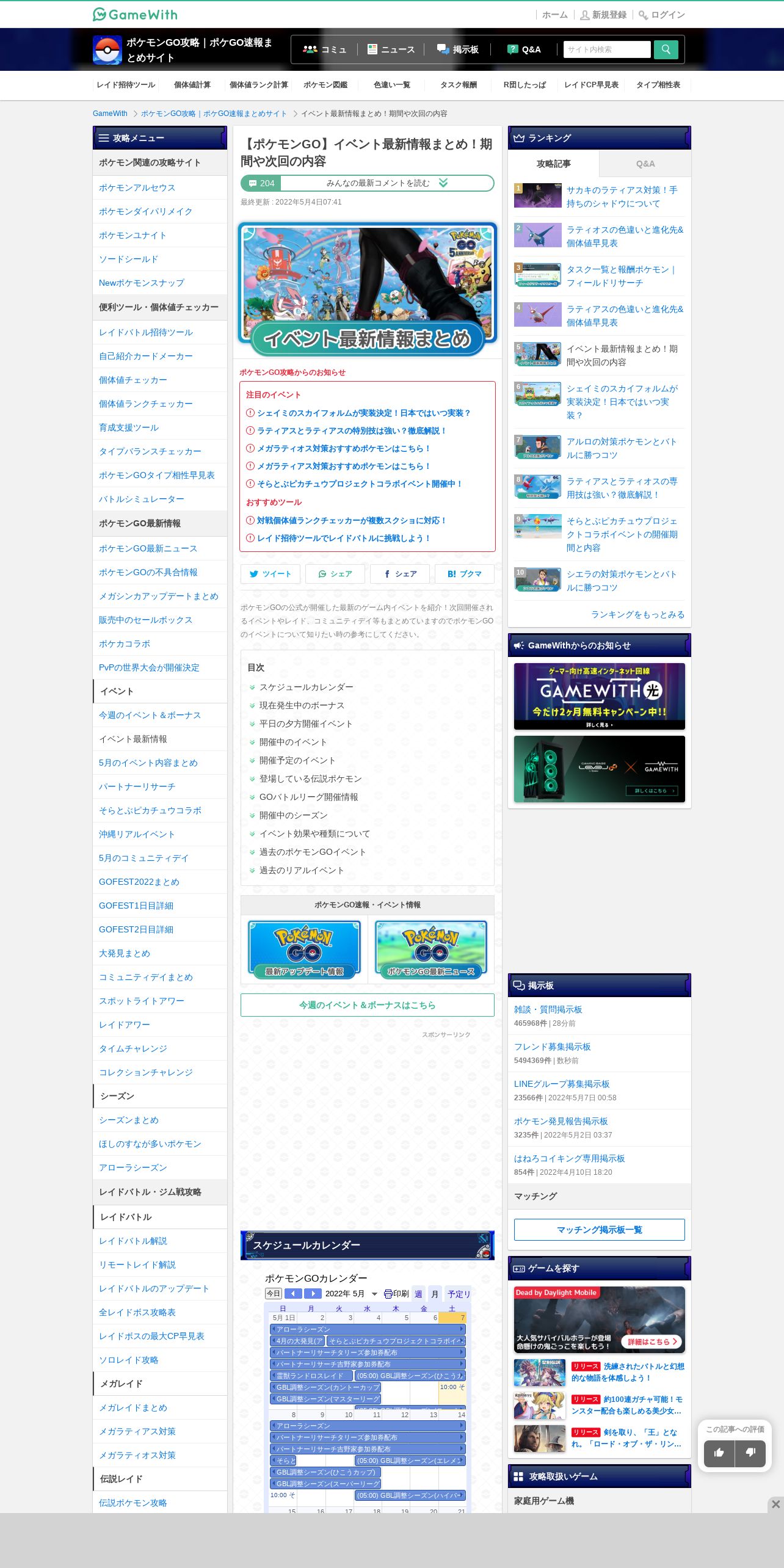Click the 攻略メニュー hamburger menu icon

coord(104,138)
